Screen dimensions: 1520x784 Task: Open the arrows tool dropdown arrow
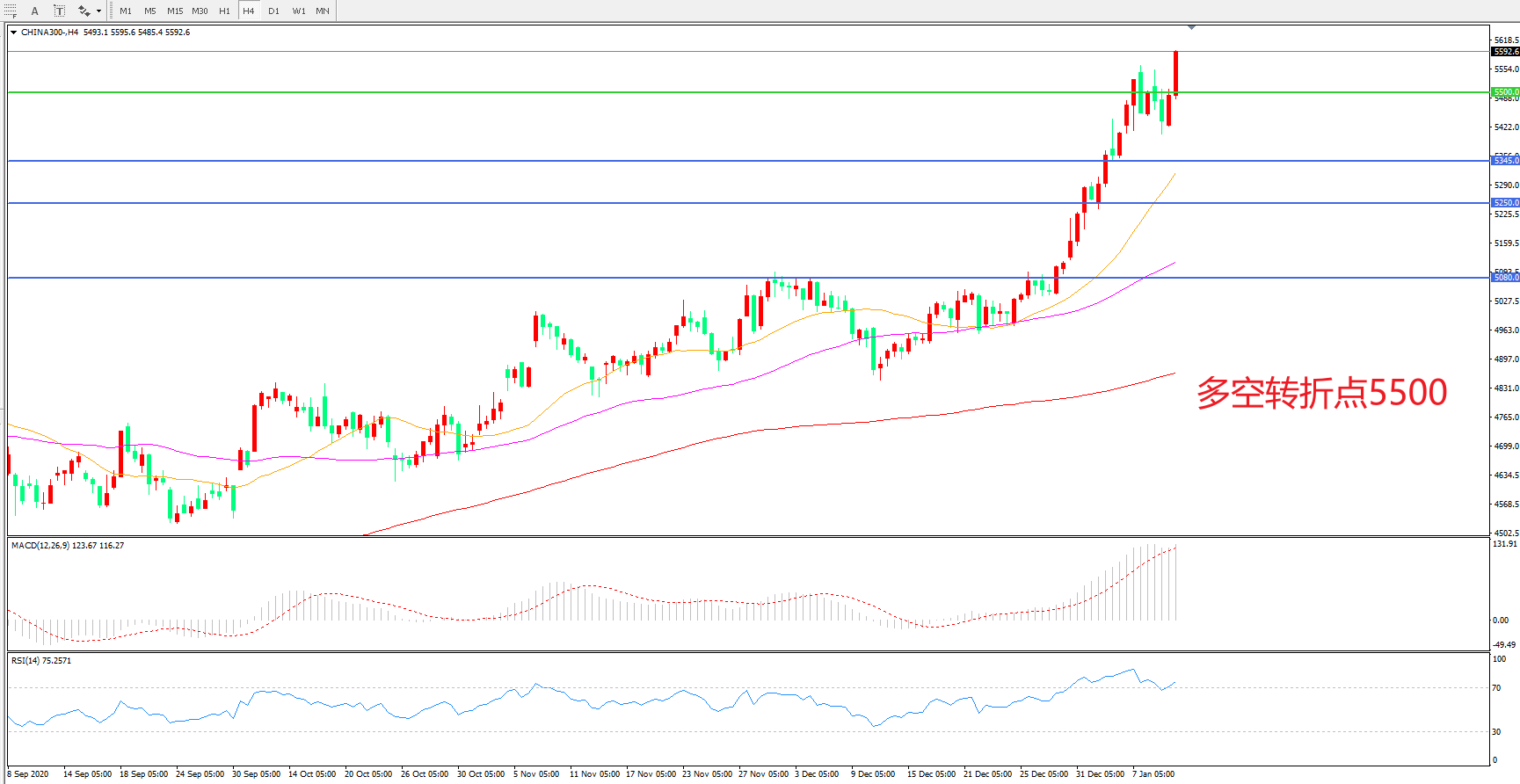point(98,11)
